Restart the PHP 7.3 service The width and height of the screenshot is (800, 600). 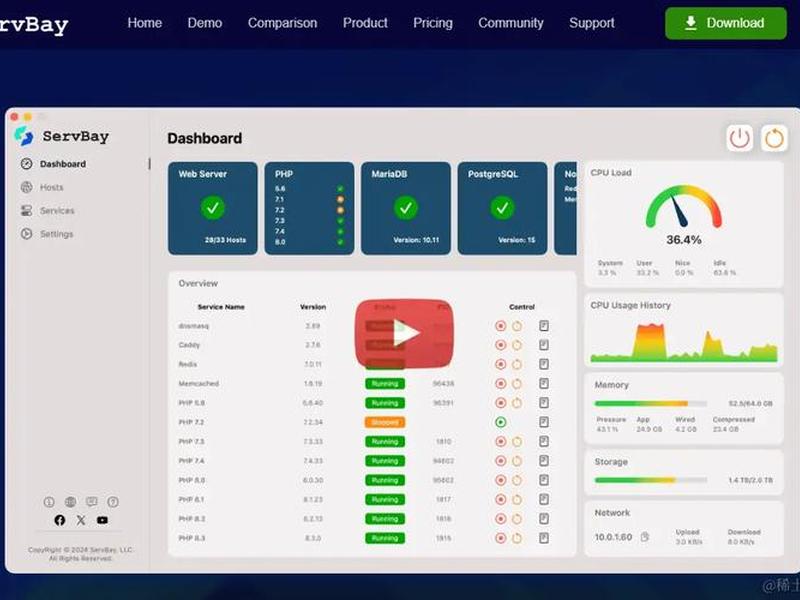coord(517,442)
